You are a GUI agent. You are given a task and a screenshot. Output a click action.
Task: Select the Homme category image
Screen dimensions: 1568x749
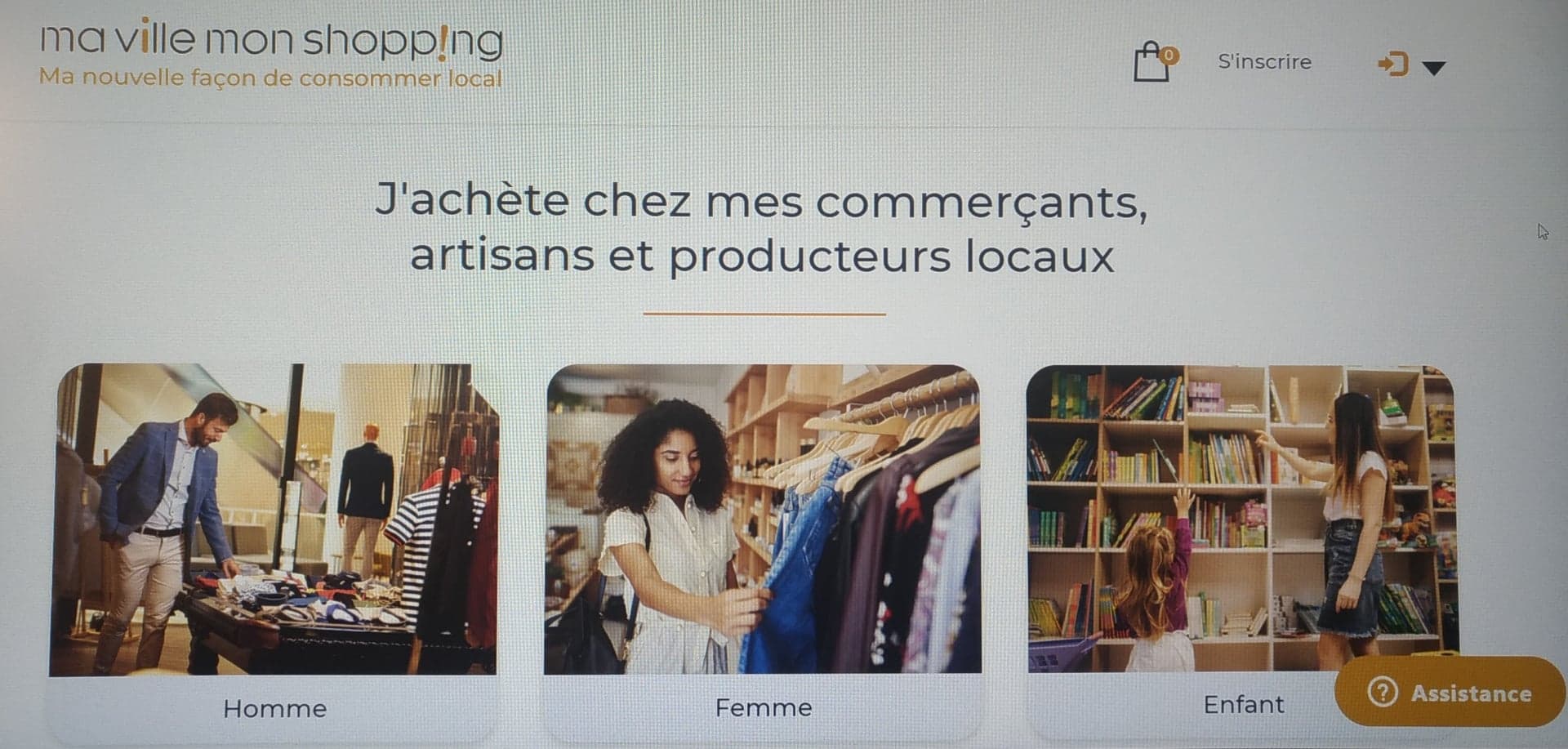tap(274, 519)
